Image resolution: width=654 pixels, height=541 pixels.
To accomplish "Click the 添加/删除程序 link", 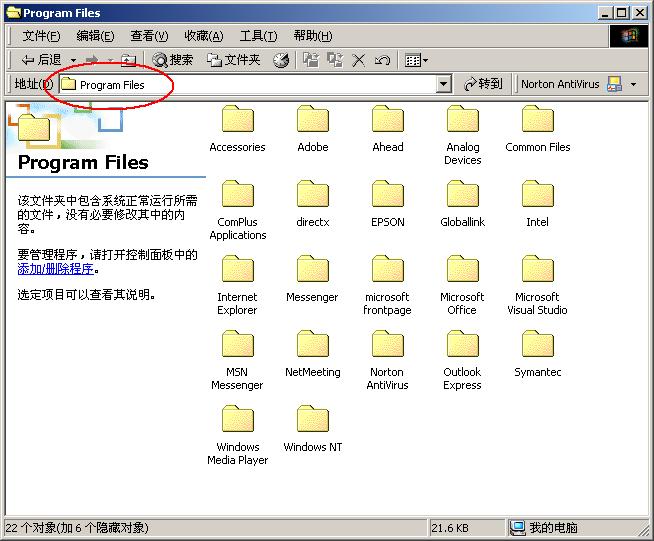I will point(55,269).
